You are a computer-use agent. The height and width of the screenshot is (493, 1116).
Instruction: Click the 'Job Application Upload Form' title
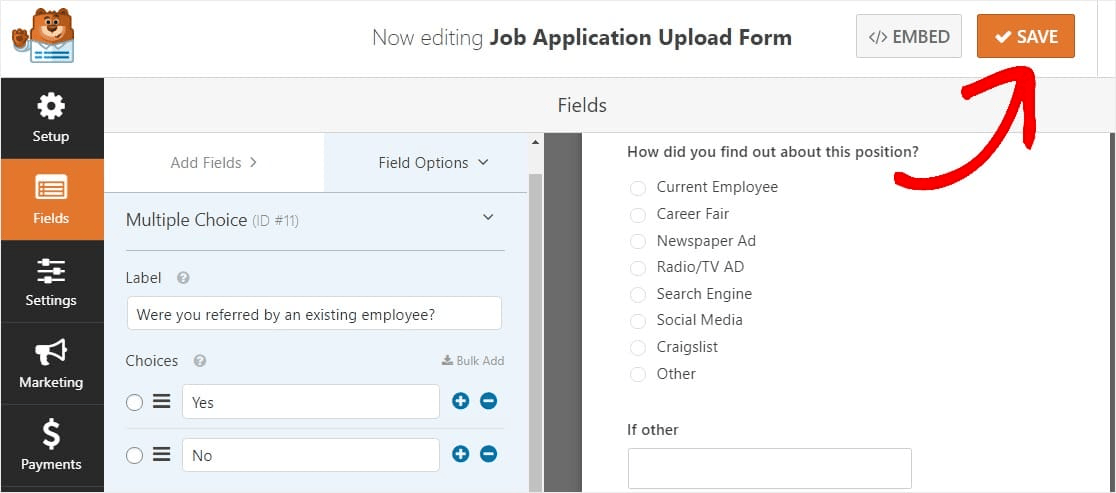(641, 37)
